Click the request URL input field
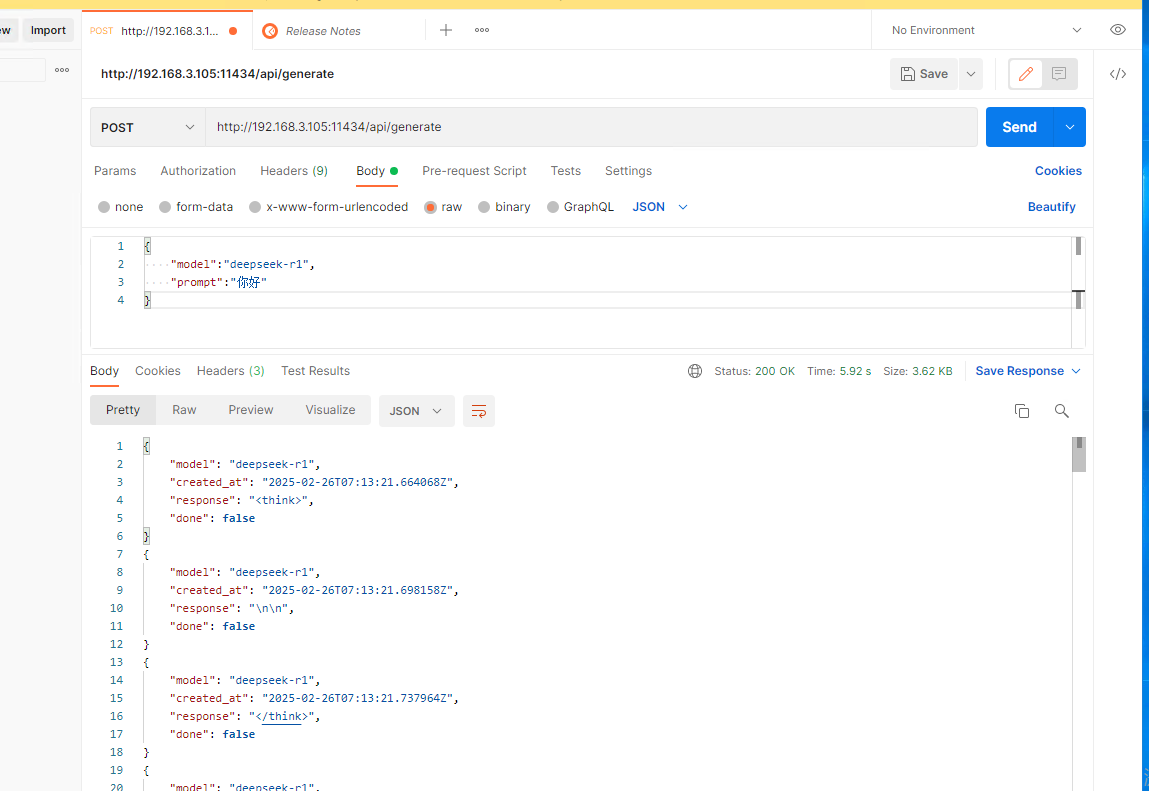1149x791 pixels. pyautogui.click(x=590, y=127)
